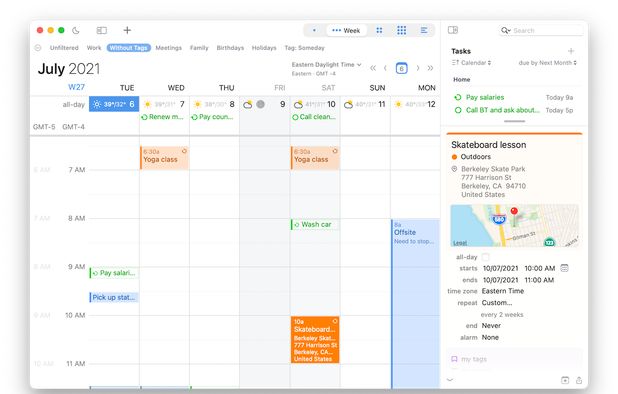Select the Meetings filter tab

168,48
